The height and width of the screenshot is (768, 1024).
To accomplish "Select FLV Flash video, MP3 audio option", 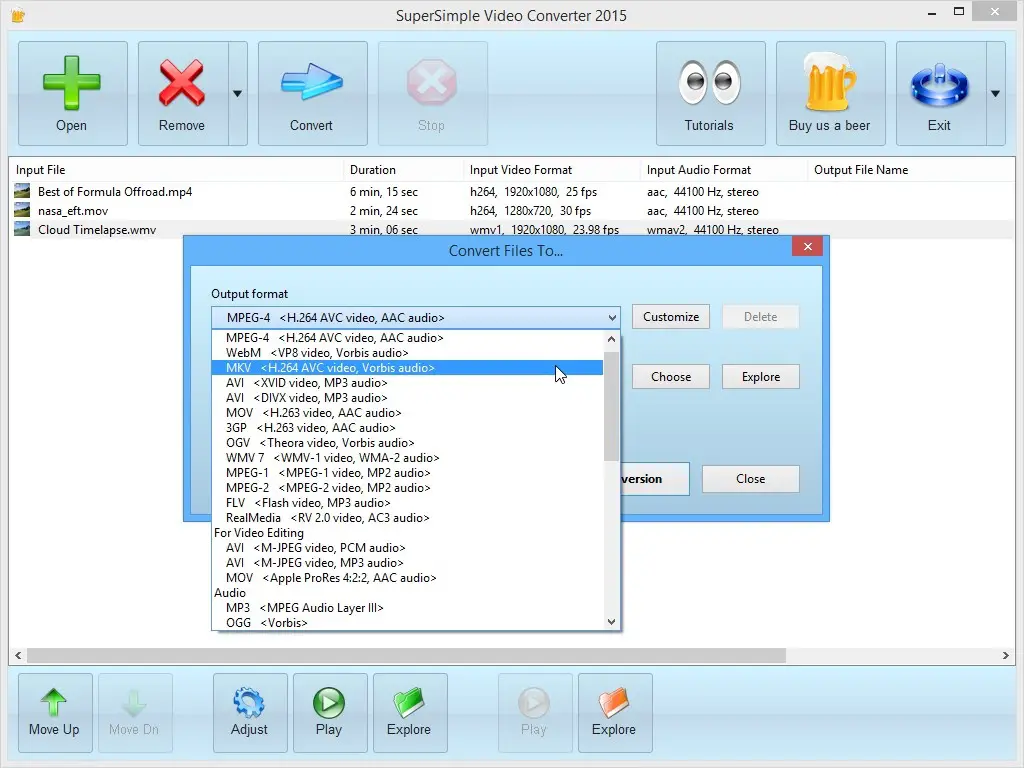I will (407, 503).
